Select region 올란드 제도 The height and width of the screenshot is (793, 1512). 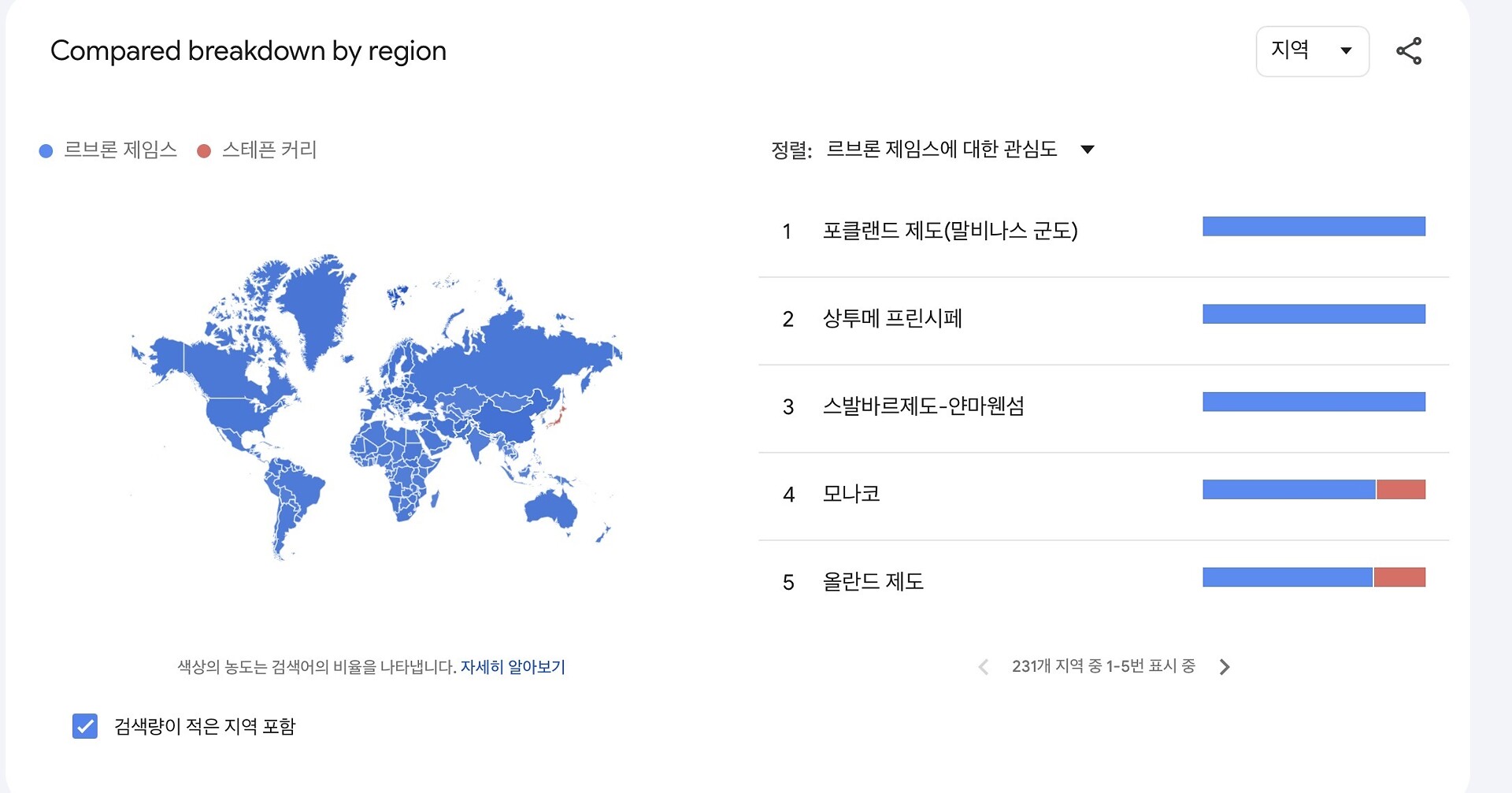click(873, 582)
